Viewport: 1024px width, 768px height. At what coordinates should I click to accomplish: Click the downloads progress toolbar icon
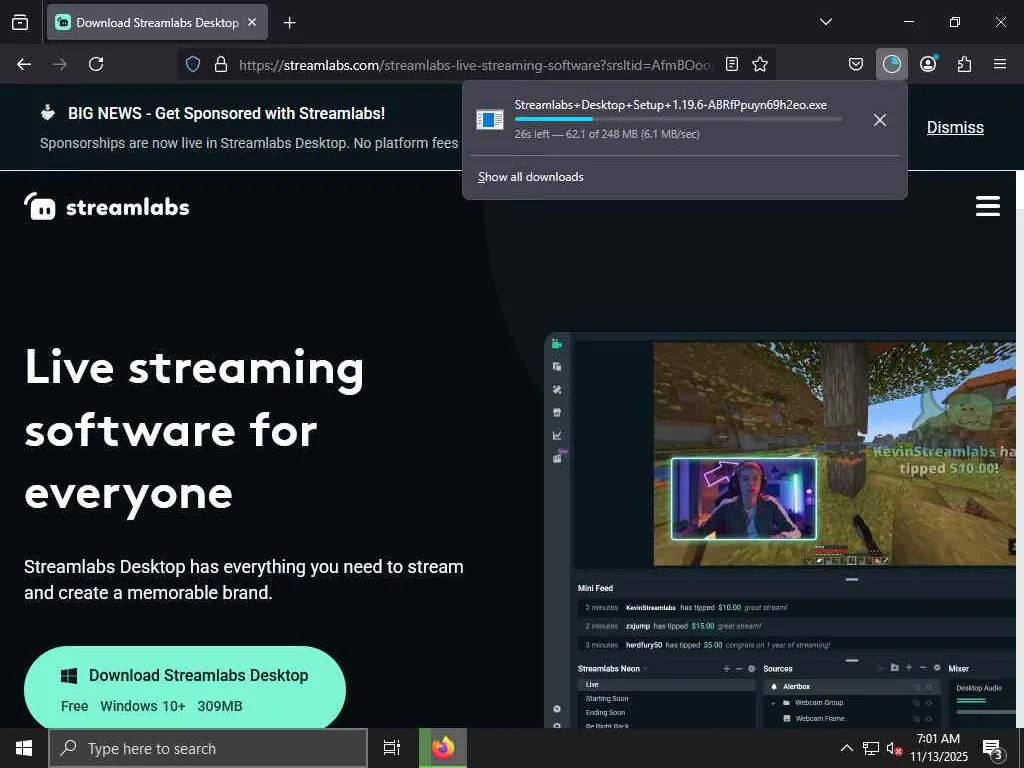click(x=891, y=64)
